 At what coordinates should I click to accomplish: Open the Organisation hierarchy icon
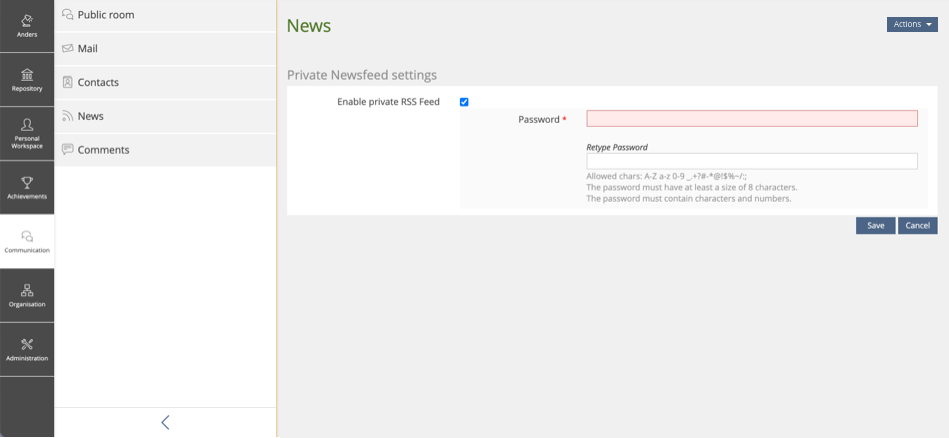click(x=27, y=290)
